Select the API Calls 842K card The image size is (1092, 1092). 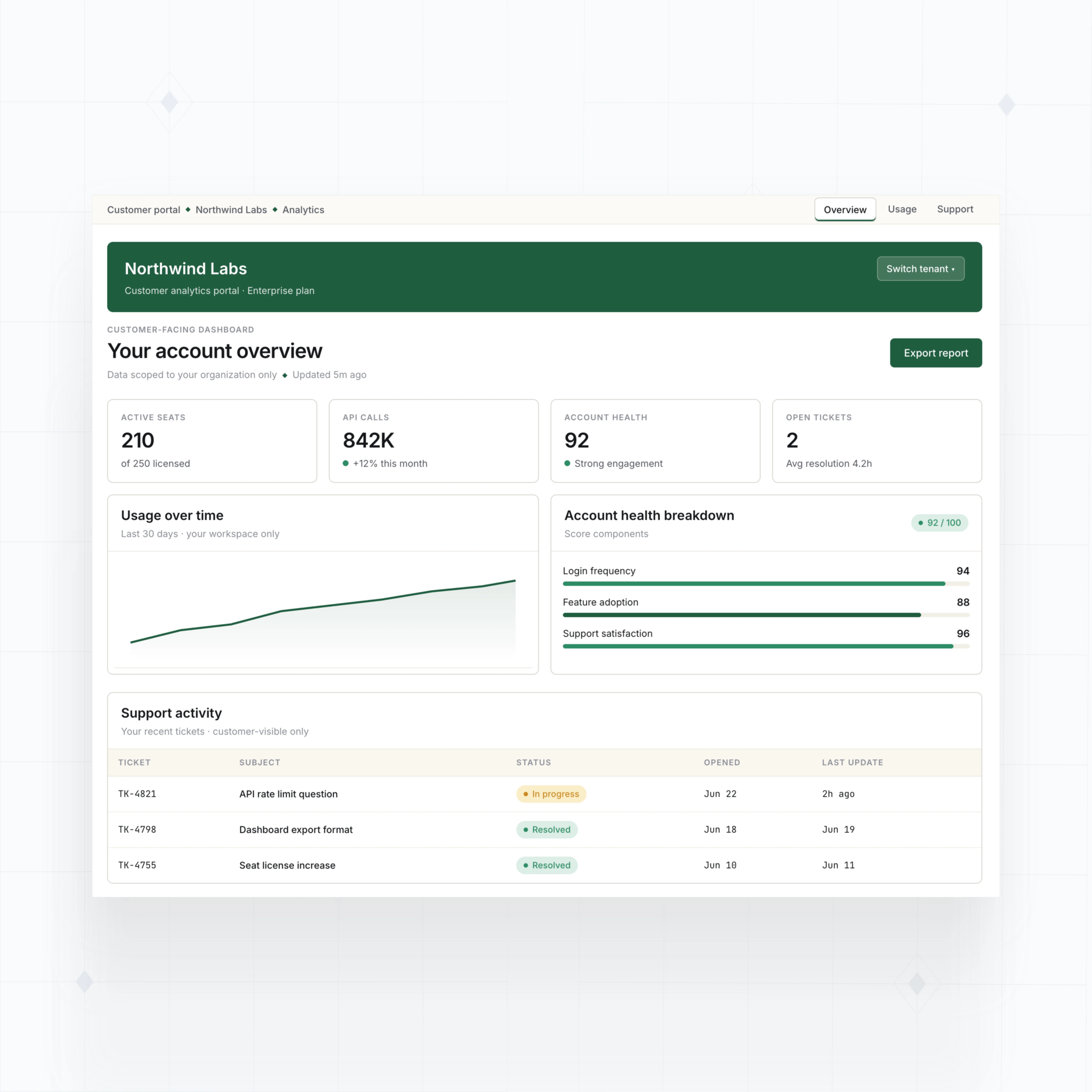tap(434, 441)
